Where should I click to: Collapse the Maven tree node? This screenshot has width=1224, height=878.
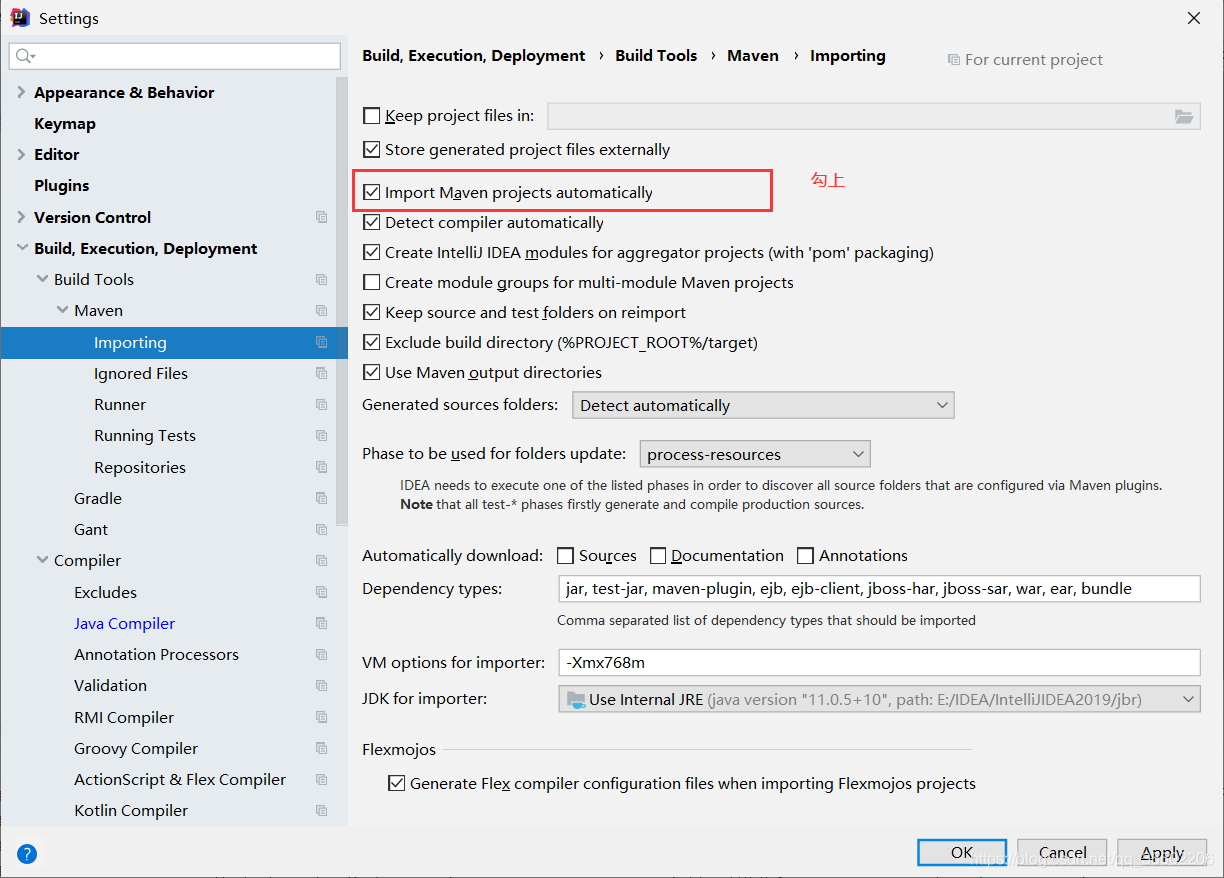[x=61, y=310]
